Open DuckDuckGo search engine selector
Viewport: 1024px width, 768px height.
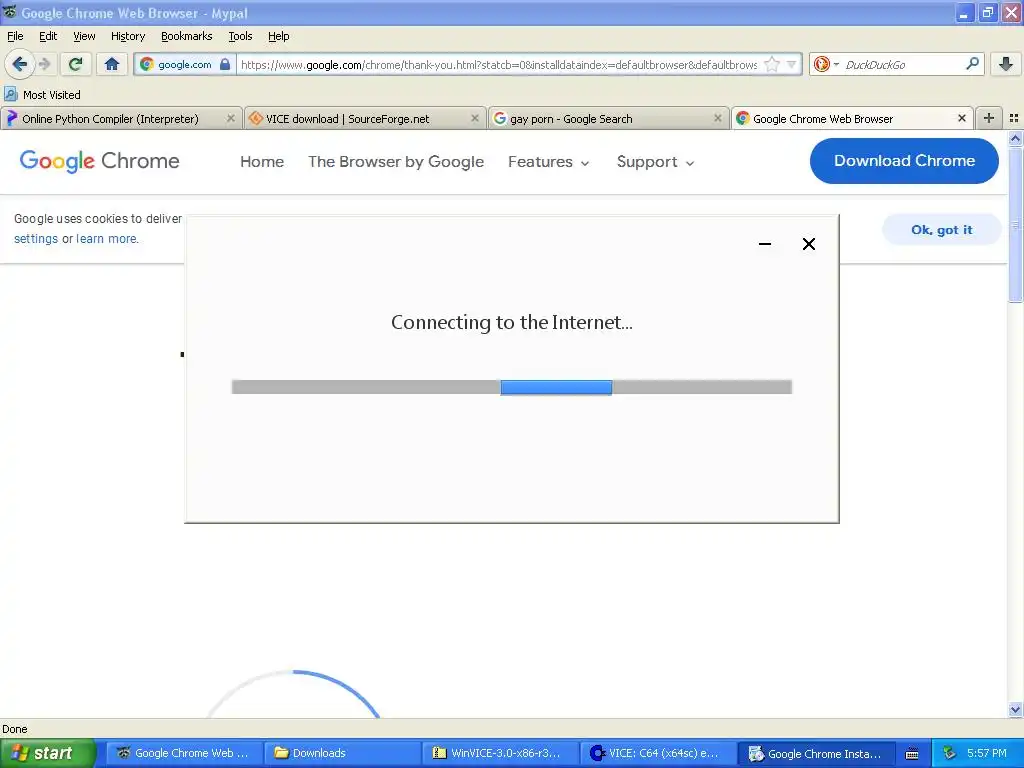(825, 64)
